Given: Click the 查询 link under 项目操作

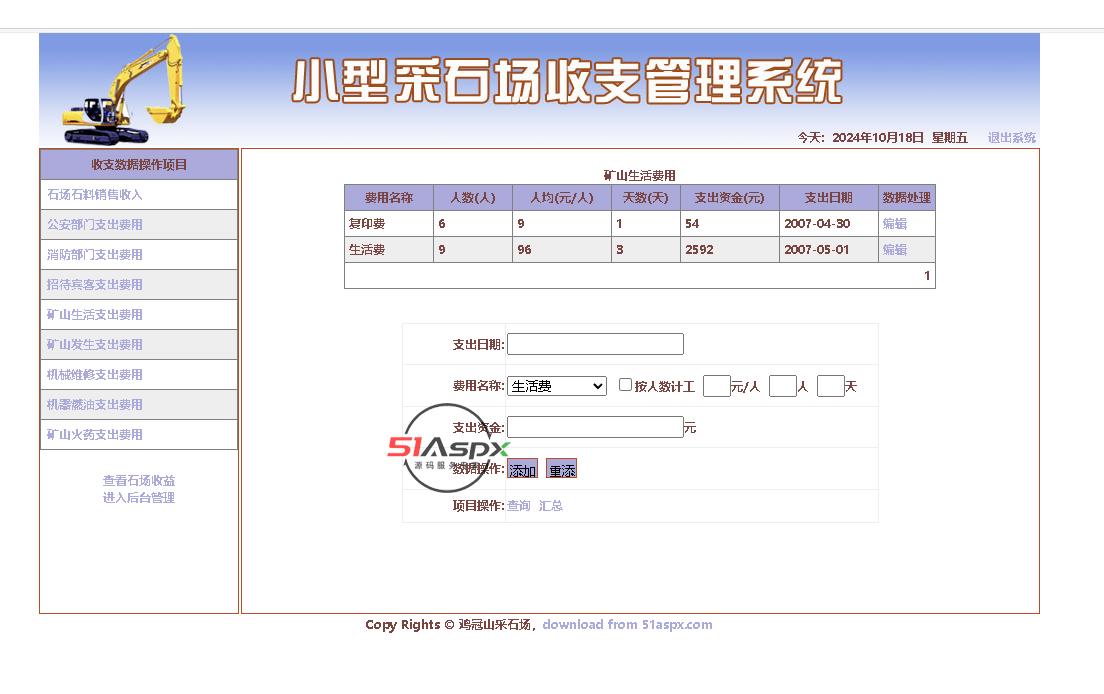Looking at the screenshot, I should point(519,506).
